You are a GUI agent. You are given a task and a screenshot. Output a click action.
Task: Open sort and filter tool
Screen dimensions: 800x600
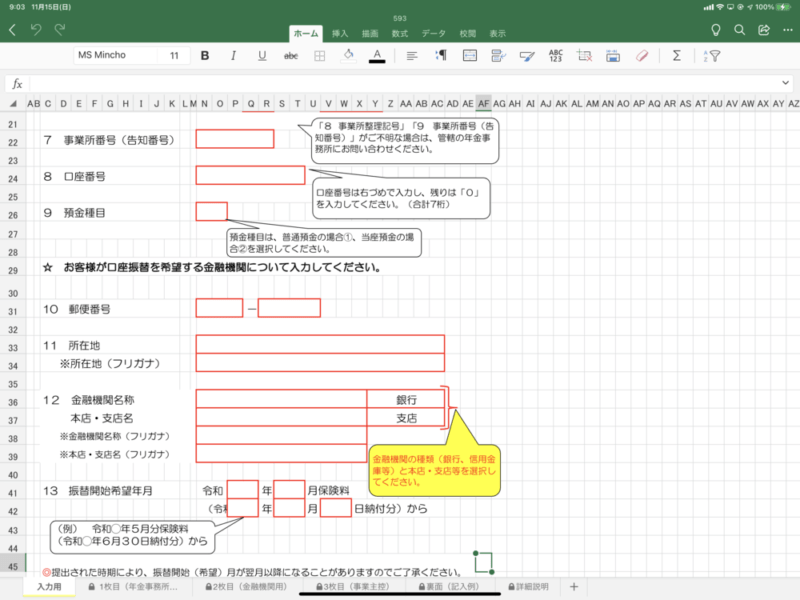712,56
